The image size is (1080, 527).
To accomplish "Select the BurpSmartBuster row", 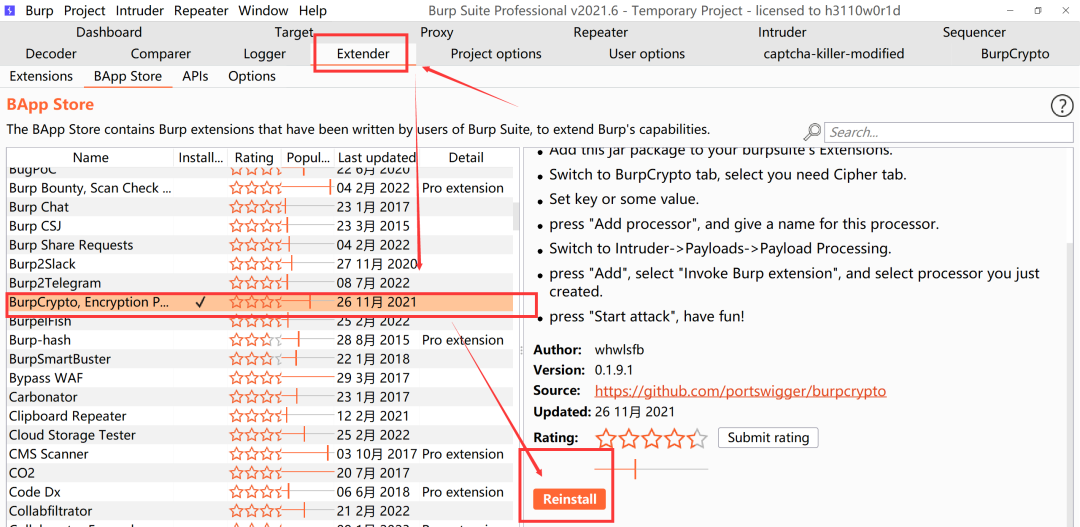I will coord(260,360).
